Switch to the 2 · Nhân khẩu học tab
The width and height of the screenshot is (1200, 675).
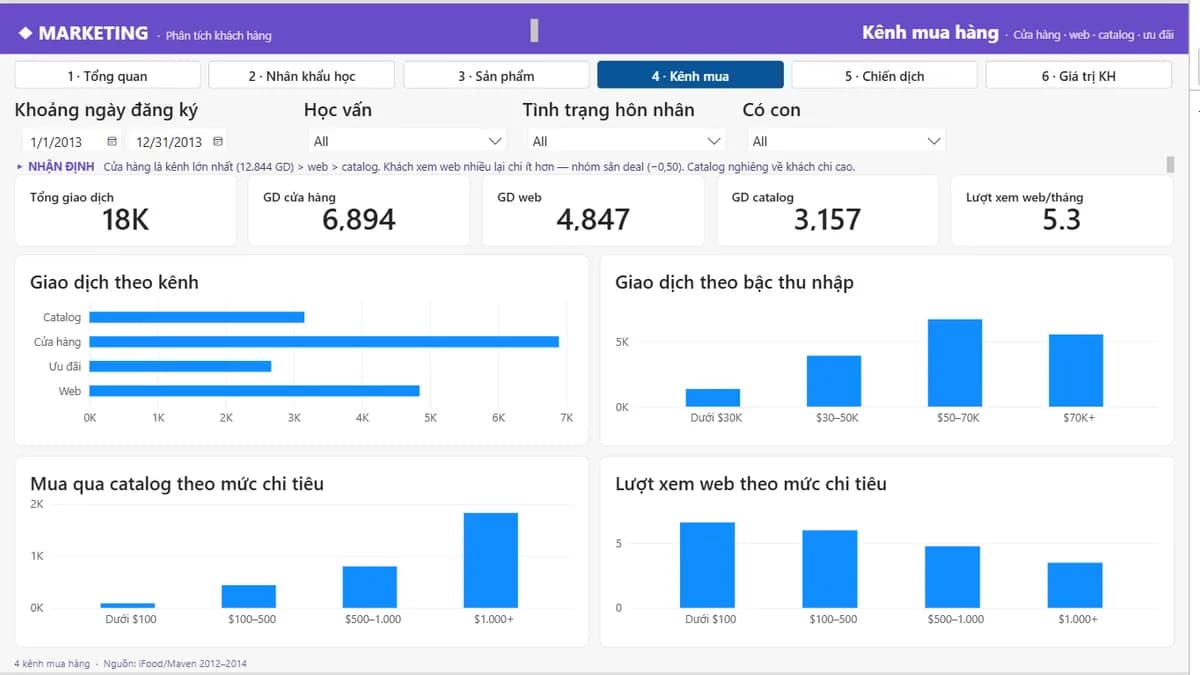[302, 76]
